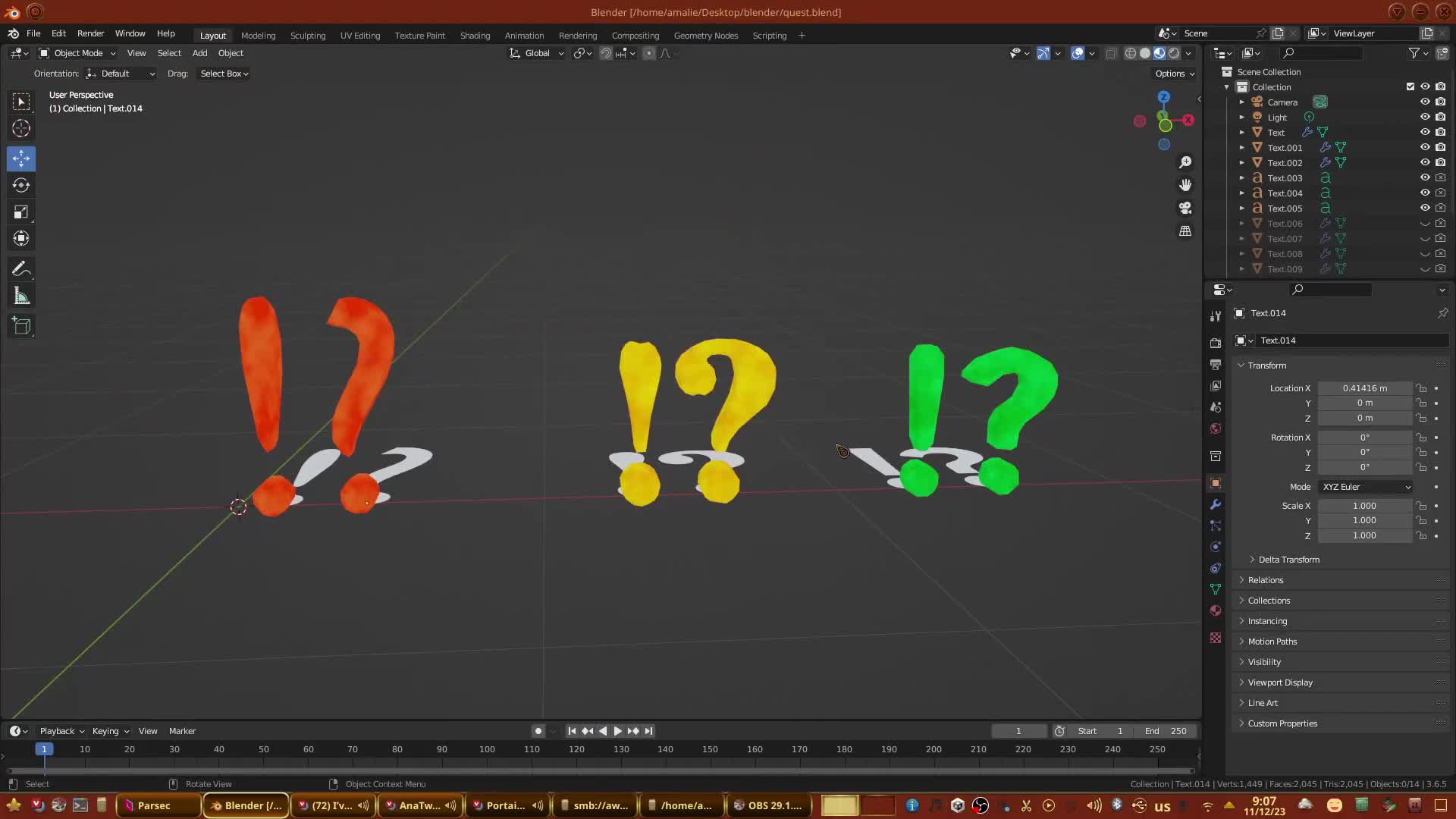Expand the Viewport Display panel
This screenshot has height=819, width=1456.
(1280, 682)
